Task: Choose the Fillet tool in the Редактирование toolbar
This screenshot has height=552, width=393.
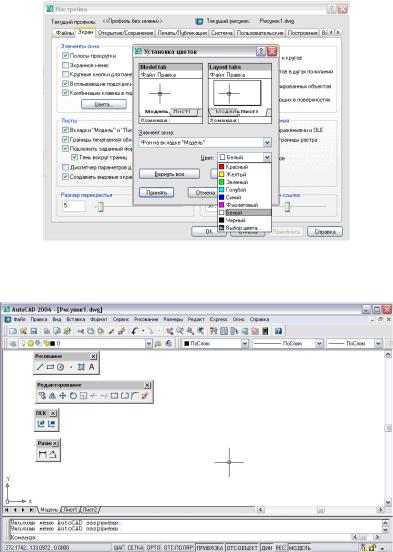Action: pos(135,396)
